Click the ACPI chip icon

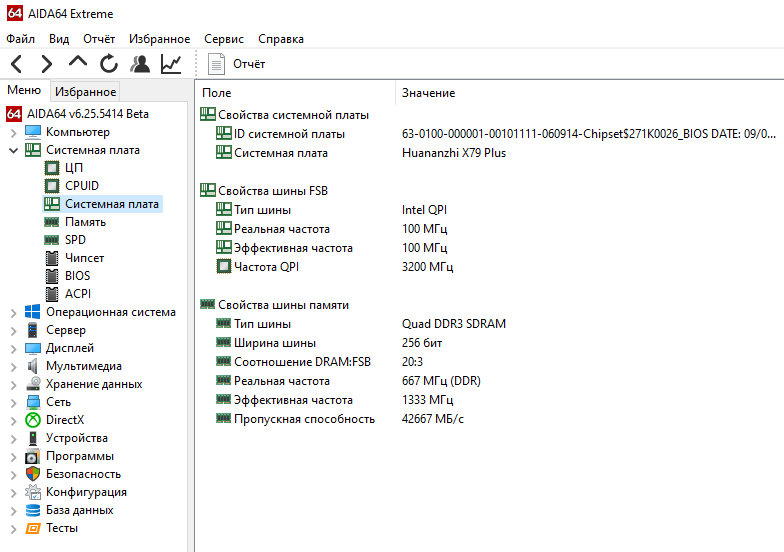52,294
